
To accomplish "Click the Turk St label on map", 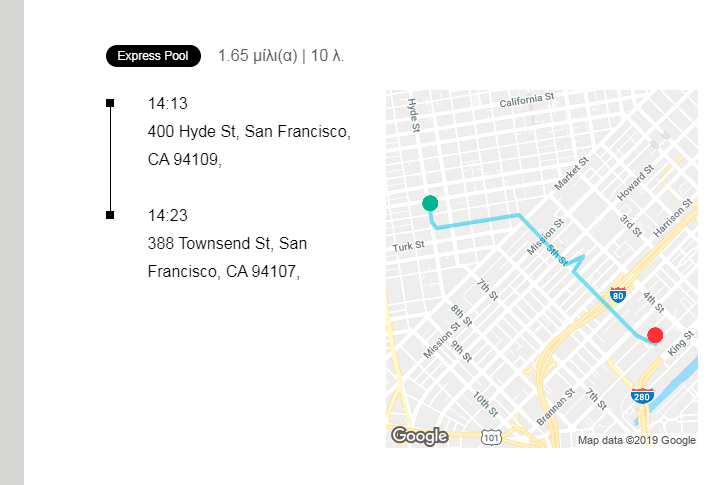I will [409, 246].
